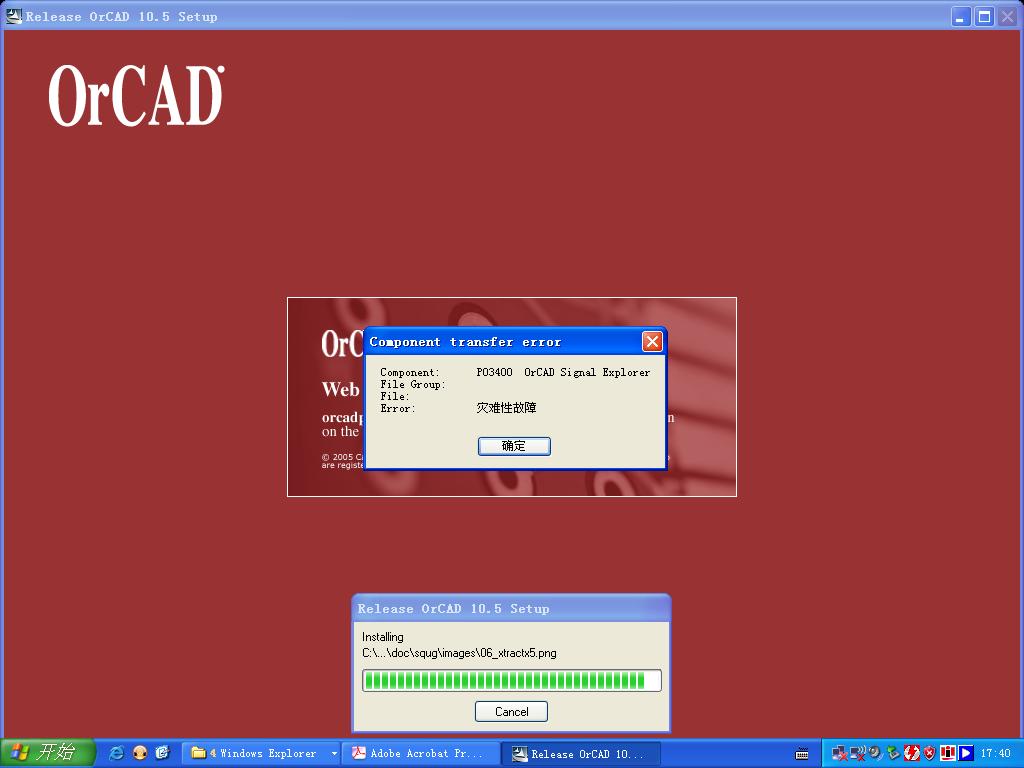Viewport: 1024px width, 768px height.
Task: Click the setup icon in main title bar
Action: coord(13,16)
